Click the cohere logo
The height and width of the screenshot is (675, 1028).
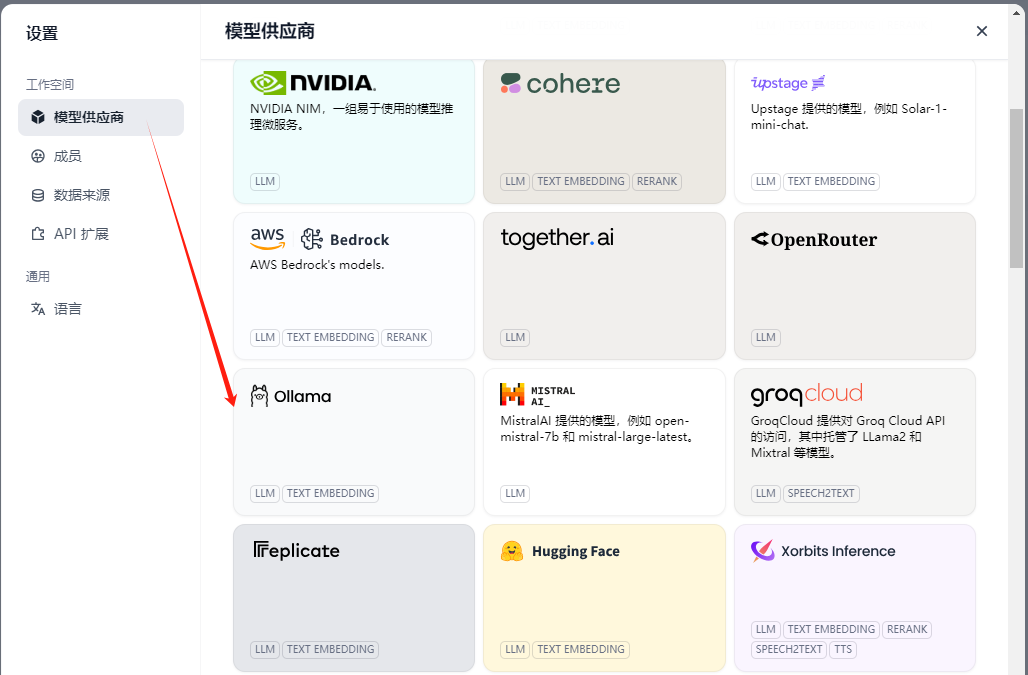coord(560,83)
